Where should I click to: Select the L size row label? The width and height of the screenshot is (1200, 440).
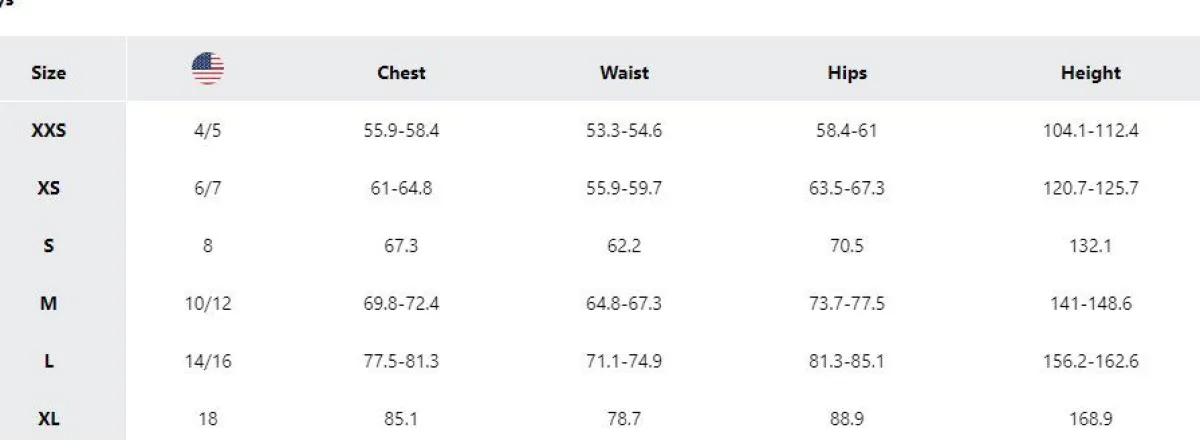48,362
